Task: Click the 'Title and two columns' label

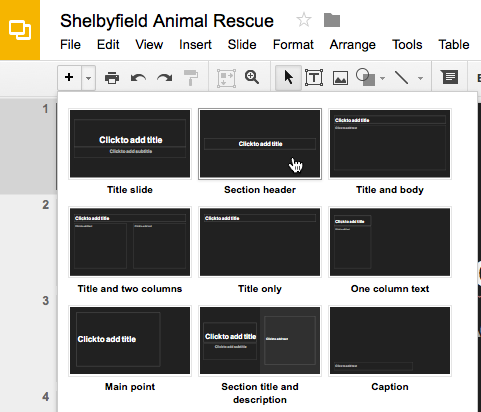Action: [x=130, y=289]
